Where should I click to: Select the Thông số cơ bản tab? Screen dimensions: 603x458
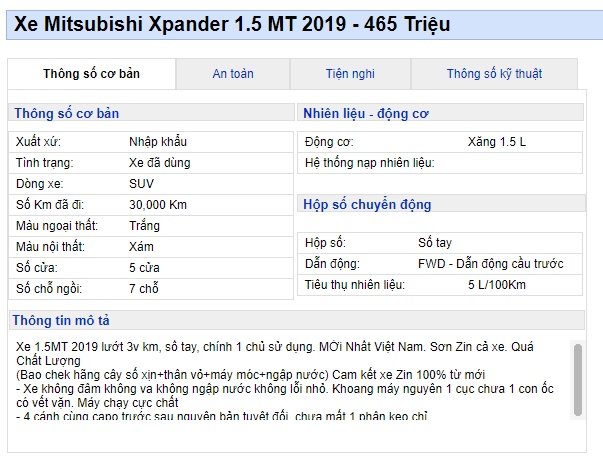coord(92,73)
